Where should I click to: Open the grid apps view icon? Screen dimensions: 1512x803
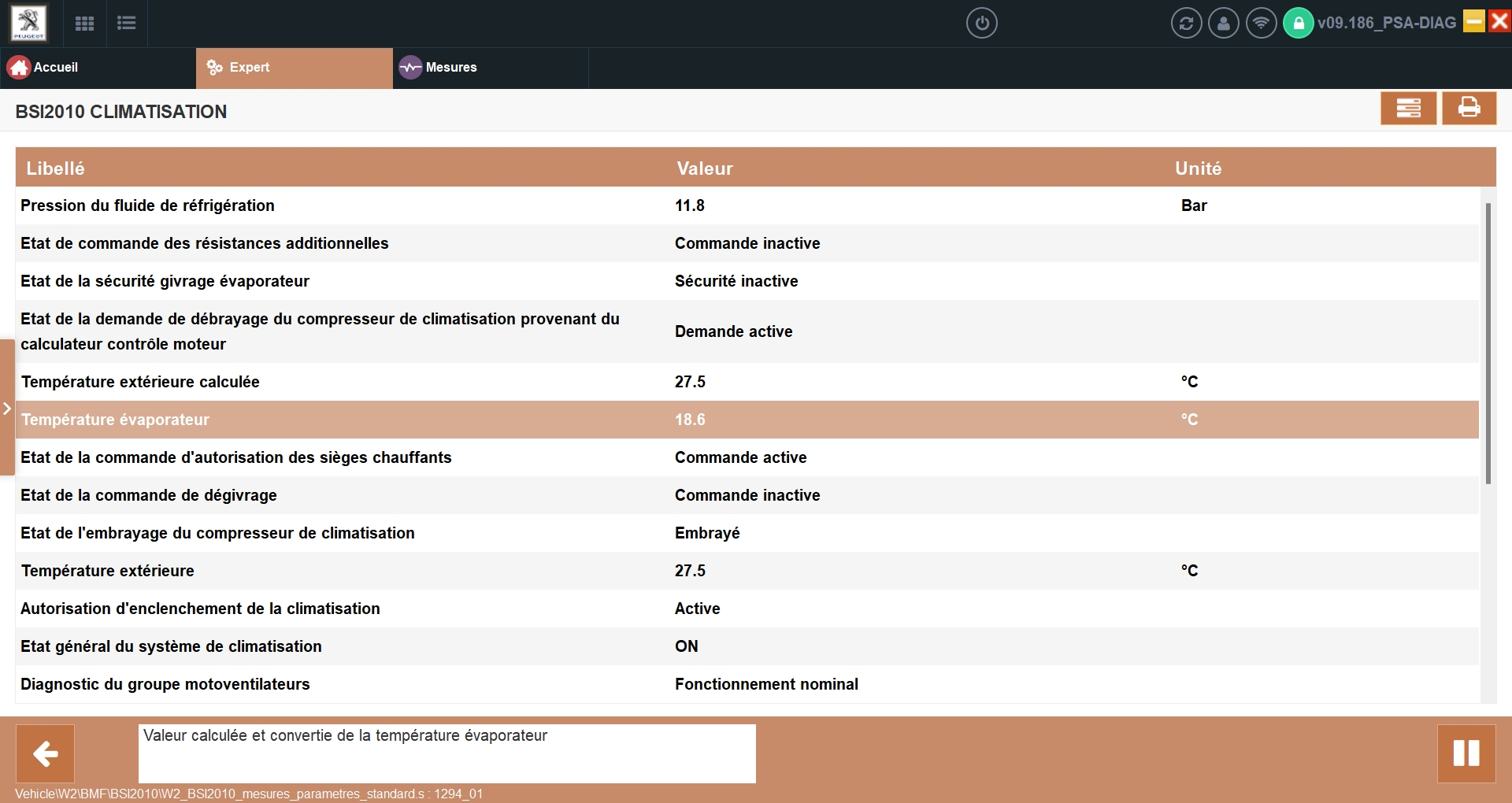click(x=84, y=23)
